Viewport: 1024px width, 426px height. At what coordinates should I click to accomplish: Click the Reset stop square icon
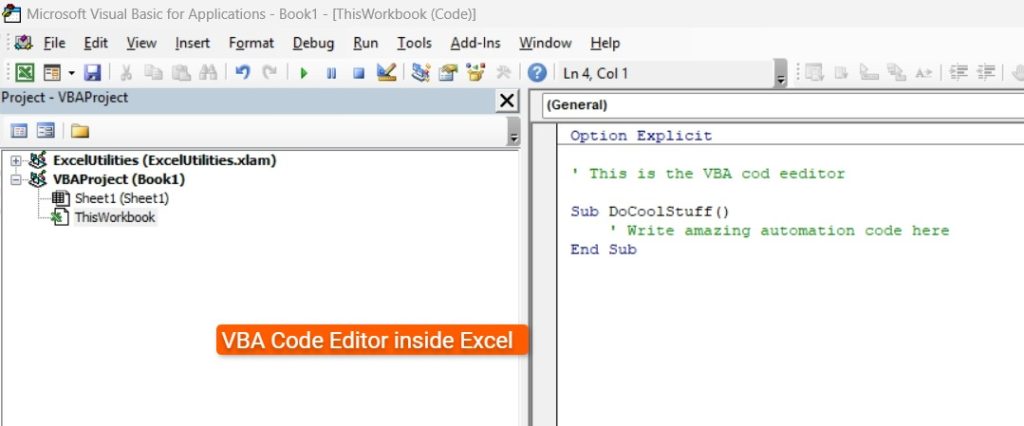(359, 73)
